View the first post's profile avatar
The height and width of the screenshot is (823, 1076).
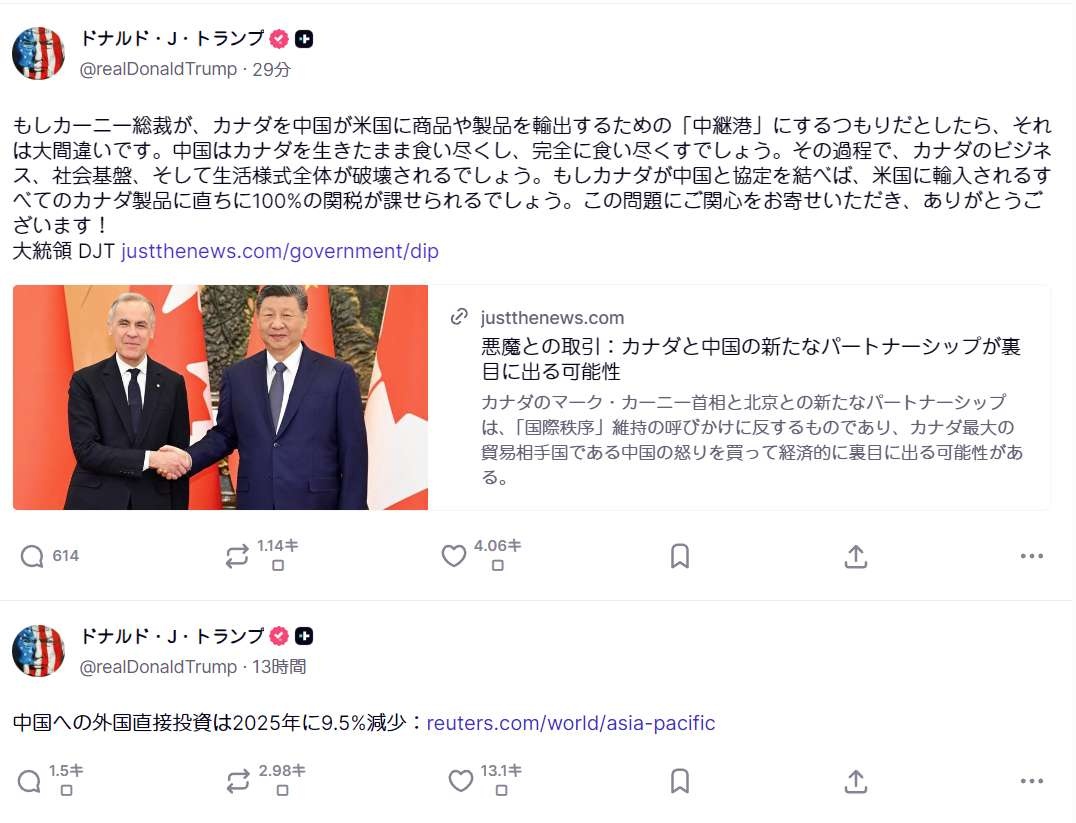[x=38, y=54]
